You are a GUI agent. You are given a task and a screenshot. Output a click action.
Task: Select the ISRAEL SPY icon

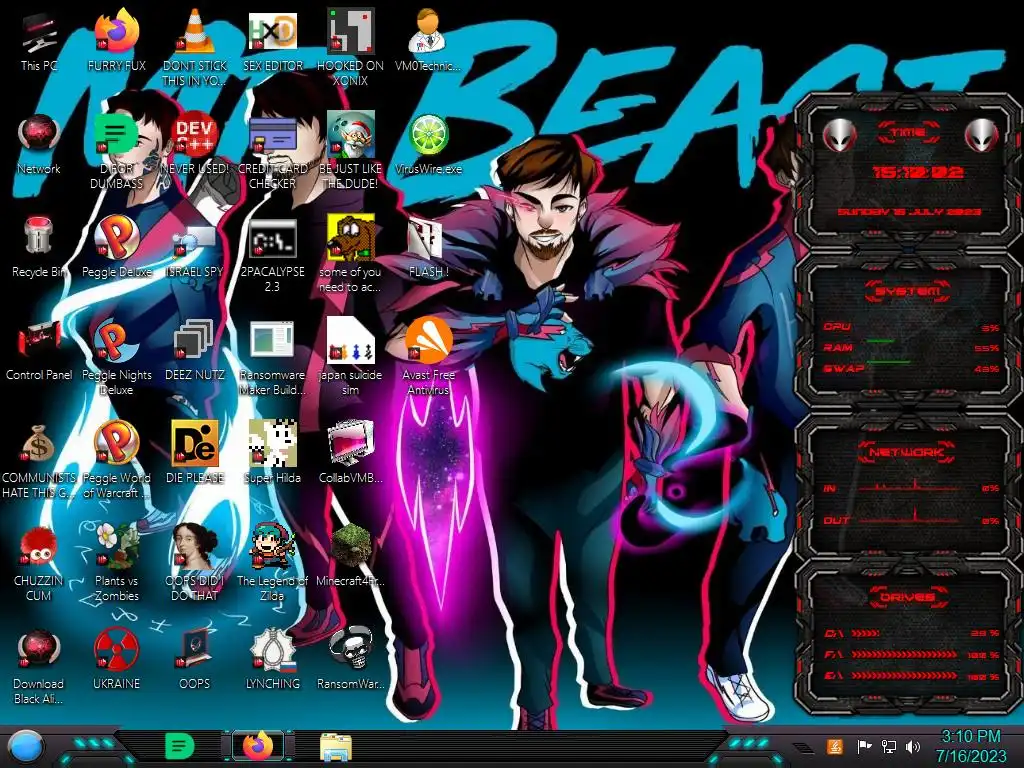(x=194, y=242)
